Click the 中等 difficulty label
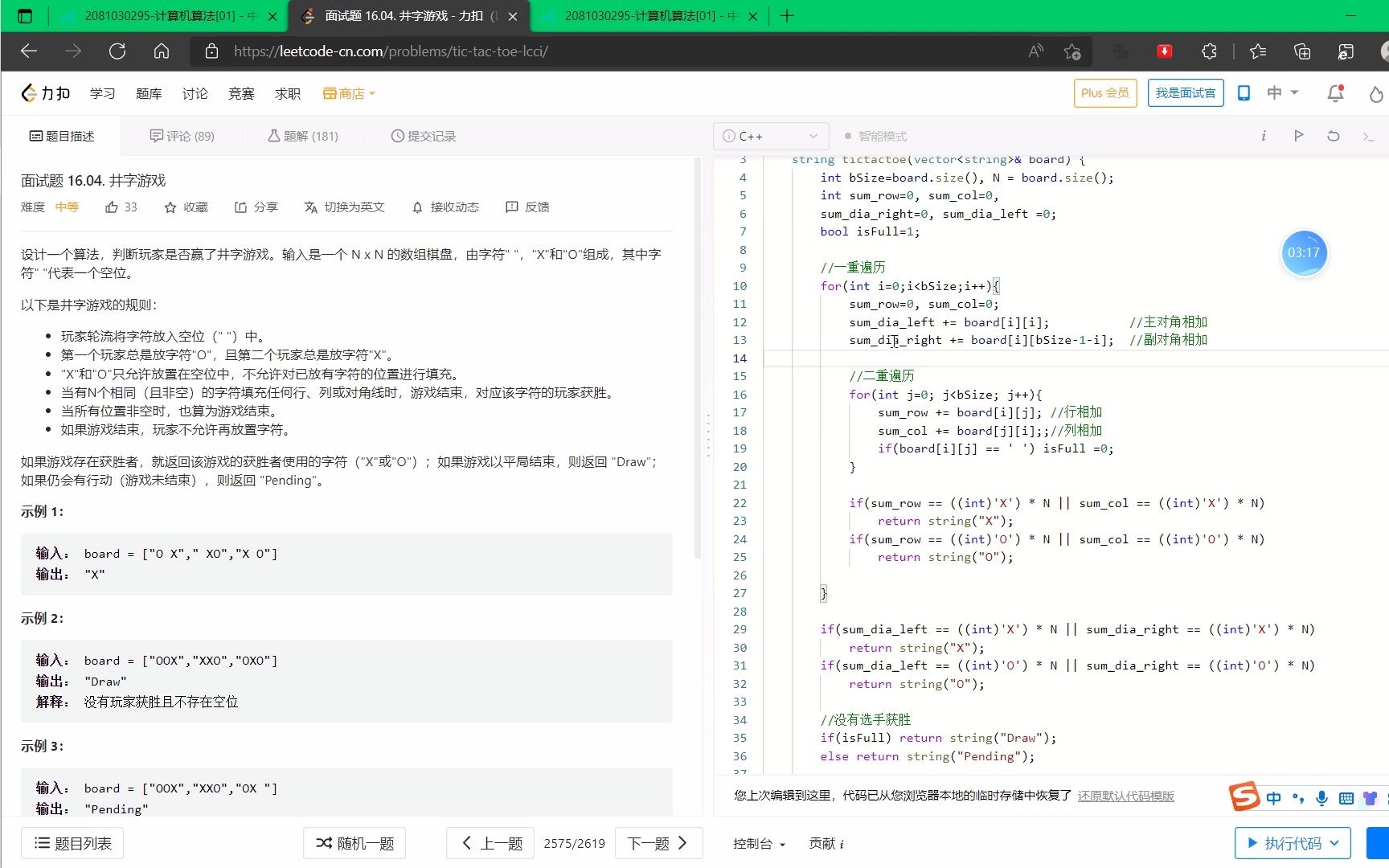The width and height of the screenshot is (1389, 868). (x=67, y=207)
